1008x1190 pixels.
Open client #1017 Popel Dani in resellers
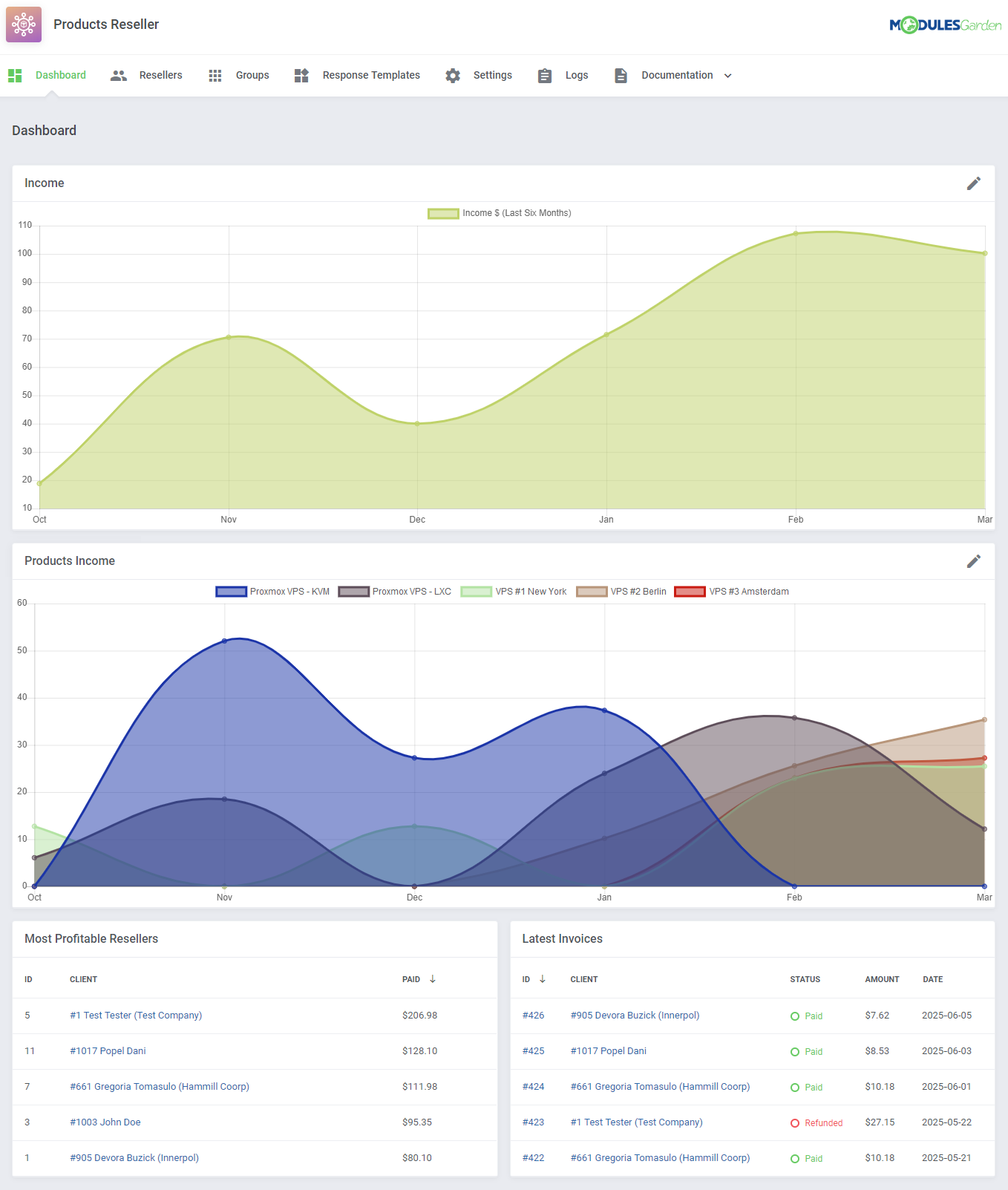(108, 1051)
